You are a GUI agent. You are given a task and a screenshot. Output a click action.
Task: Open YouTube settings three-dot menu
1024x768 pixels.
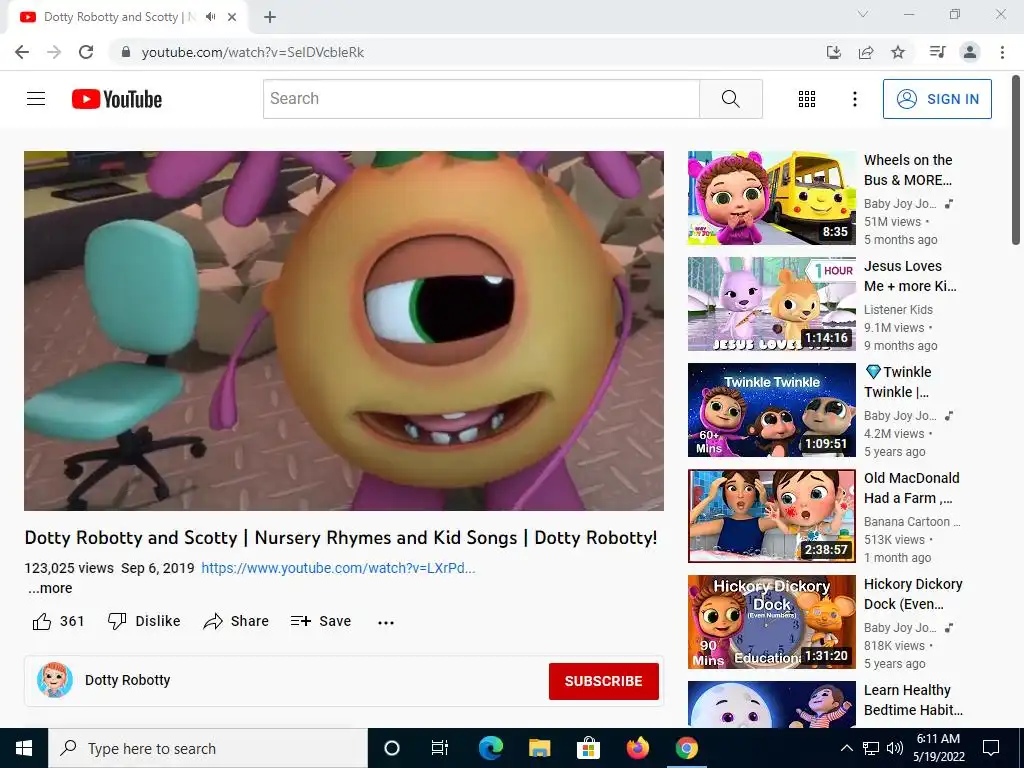pos(854,99)
